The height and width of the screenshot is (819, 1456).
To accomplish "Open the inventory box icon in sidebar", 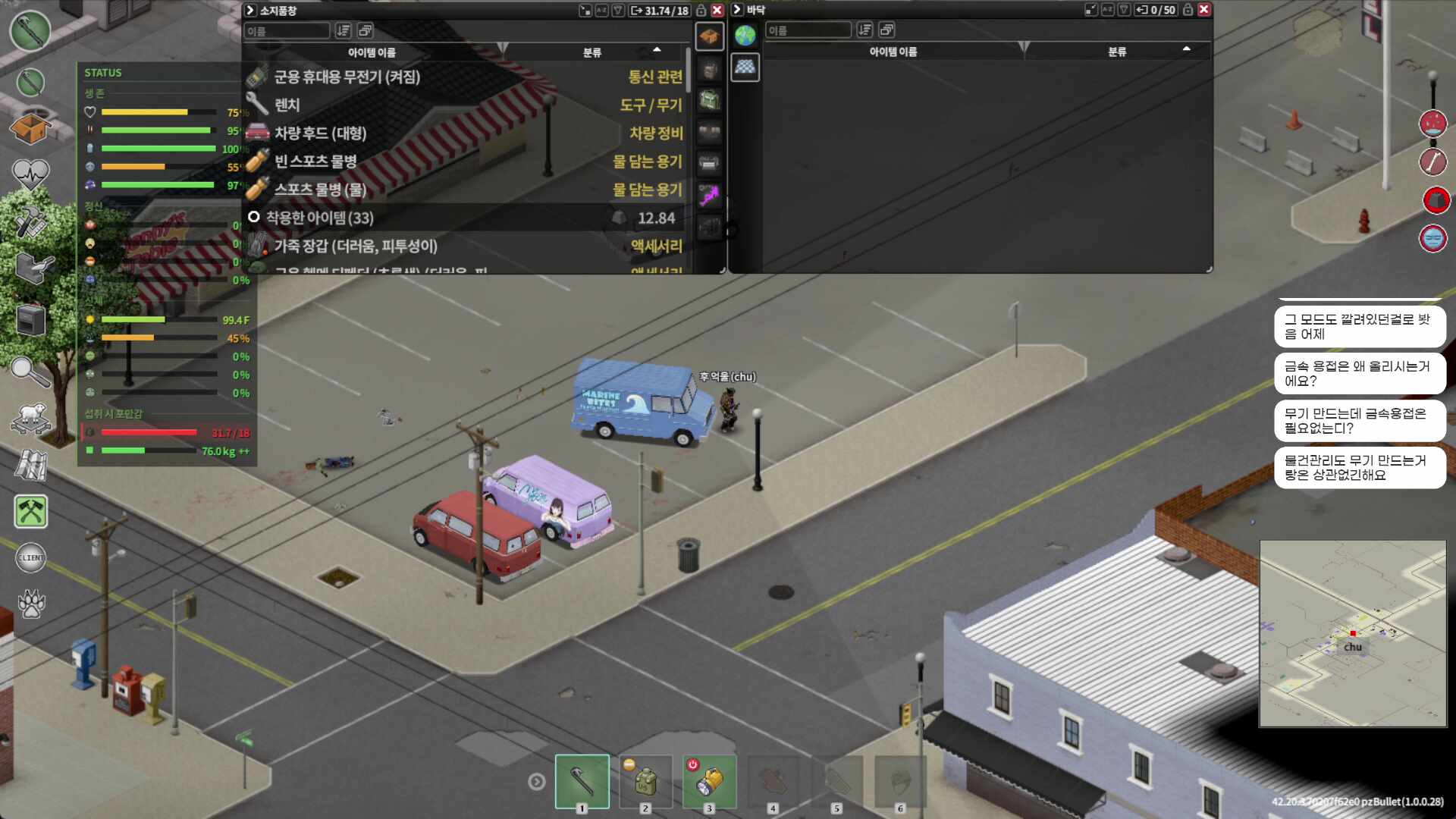I will [x=30, y=127].
